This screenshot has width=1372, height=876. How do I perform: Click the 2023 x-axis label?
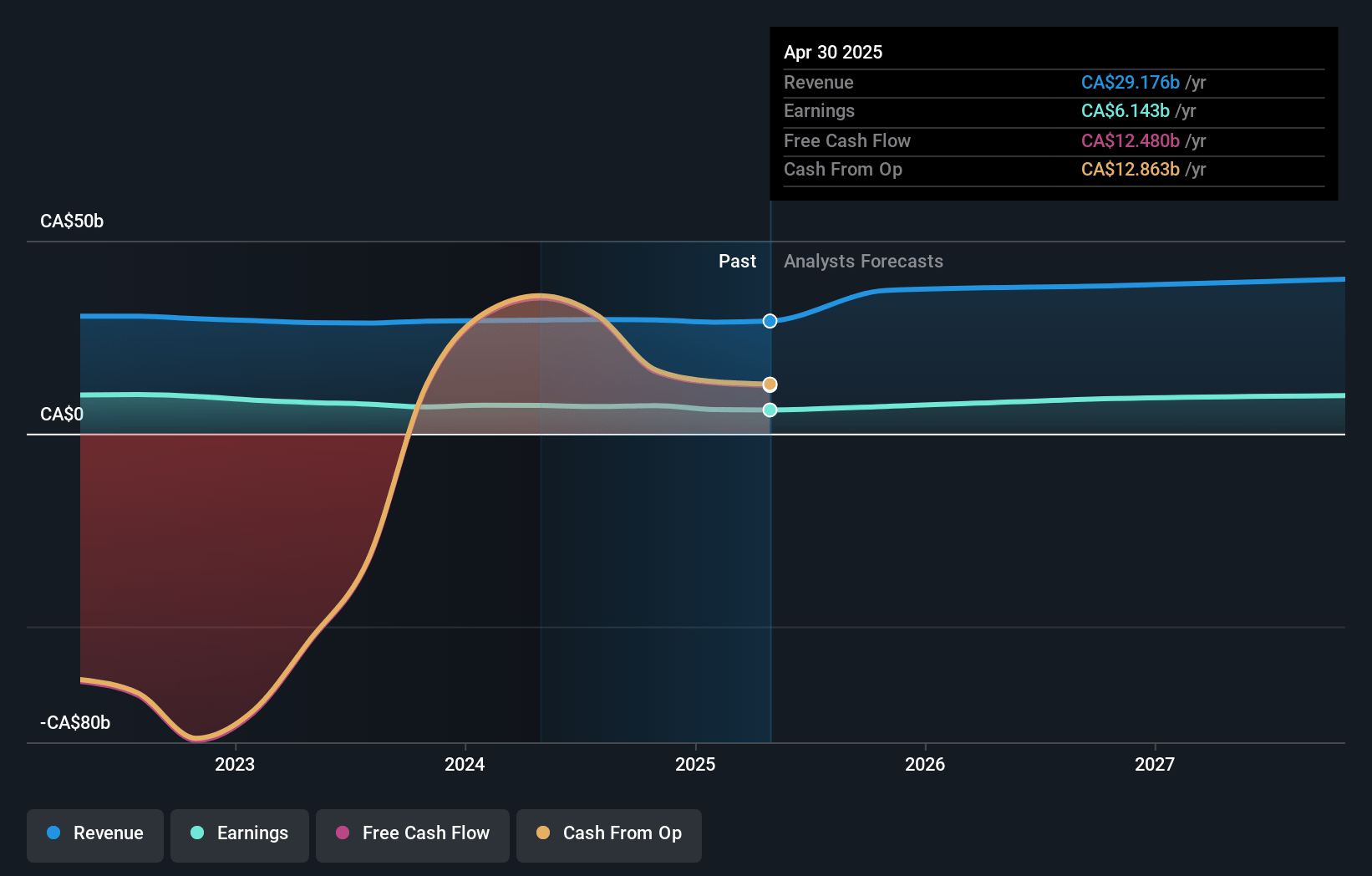point(235,764)
